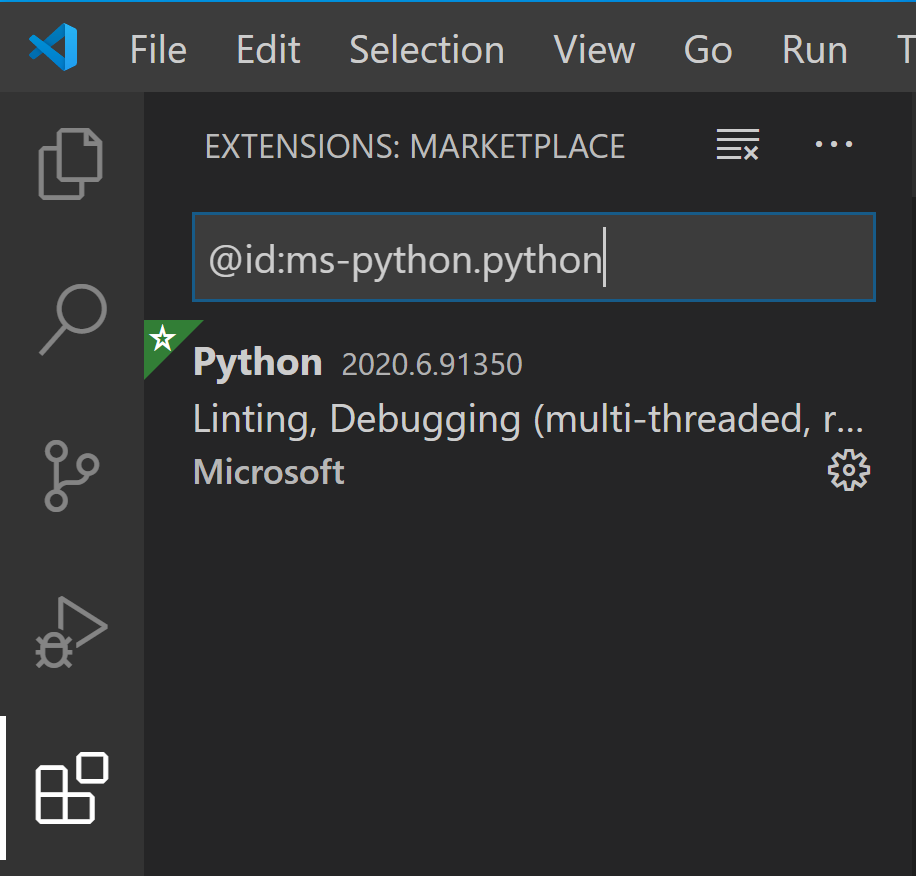Click the green recommended star badge
The width and height of the screenshot is (916, 876).
(x=162, y=338)
